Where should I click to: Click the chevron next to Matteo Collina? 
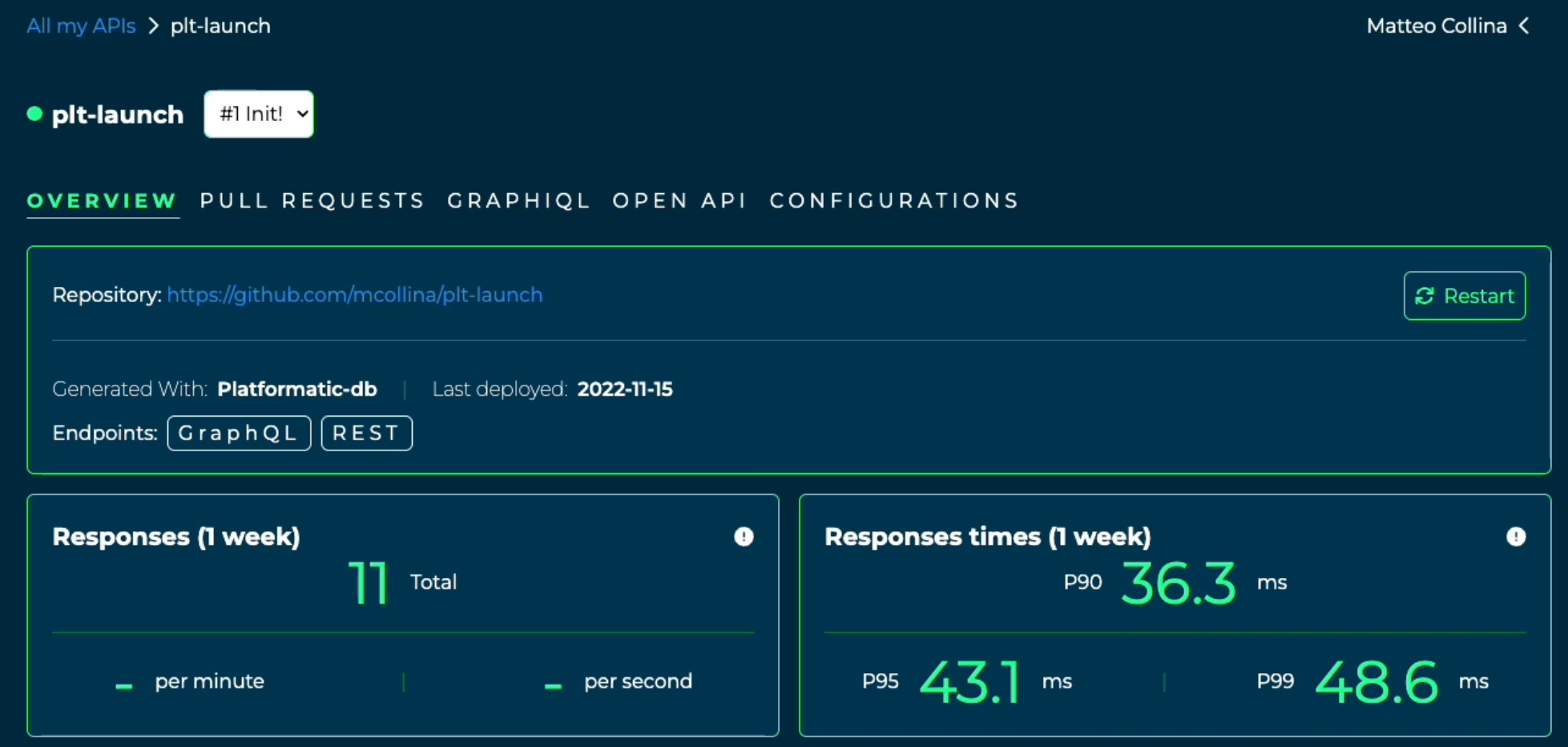[x=1524, y=26]
